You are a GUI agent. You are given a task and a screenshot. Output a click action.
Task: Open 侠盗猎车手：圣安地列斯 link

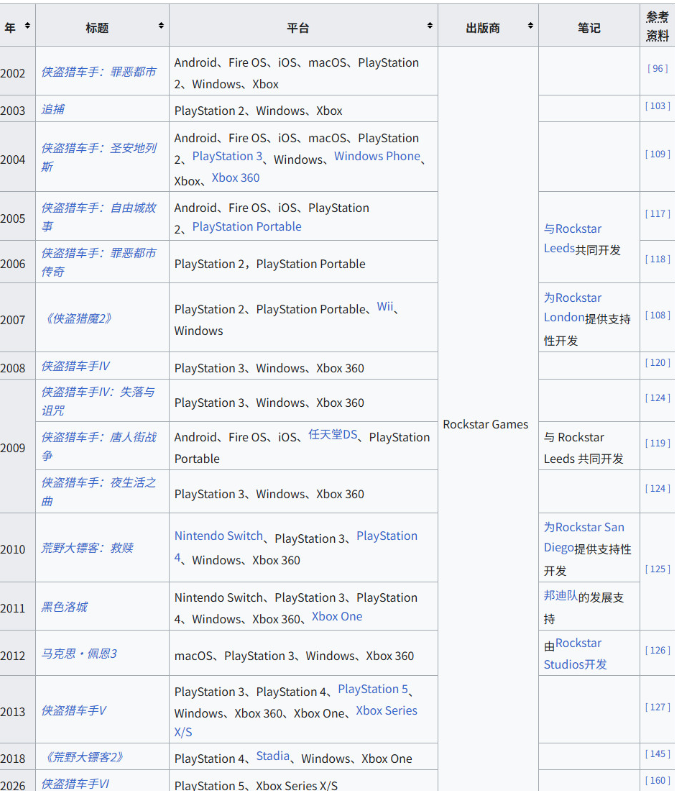(x=99, y=157)
